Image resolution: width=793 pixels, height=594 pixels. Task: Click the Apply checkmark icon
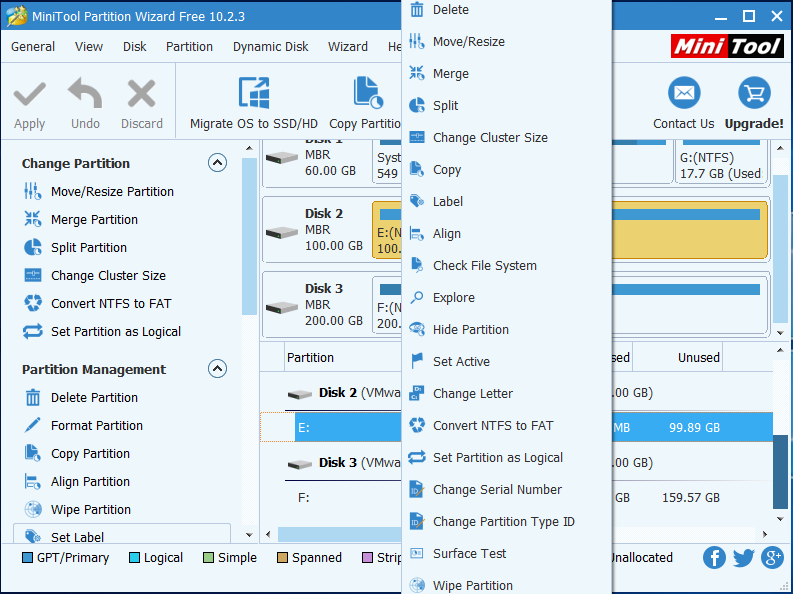point(29,94)
